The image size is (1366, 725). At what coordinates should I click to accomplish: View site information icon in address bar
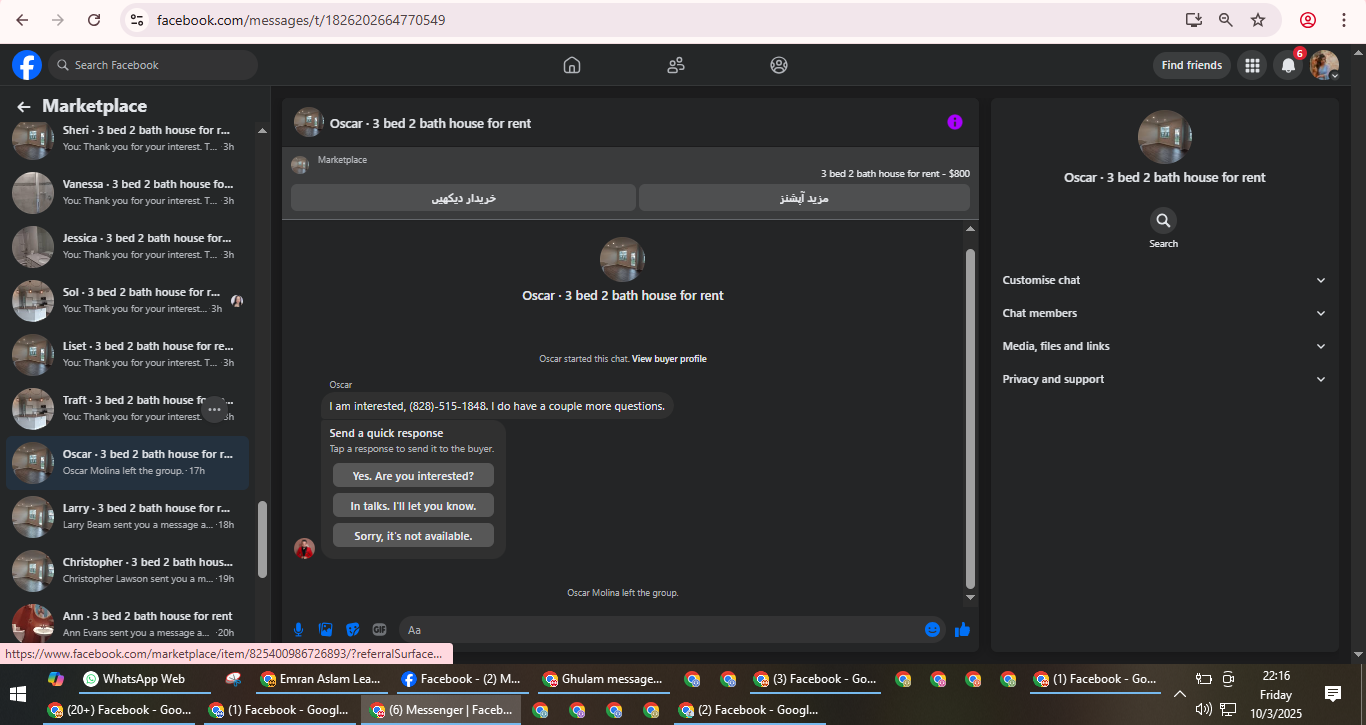[x=138, y=20]
